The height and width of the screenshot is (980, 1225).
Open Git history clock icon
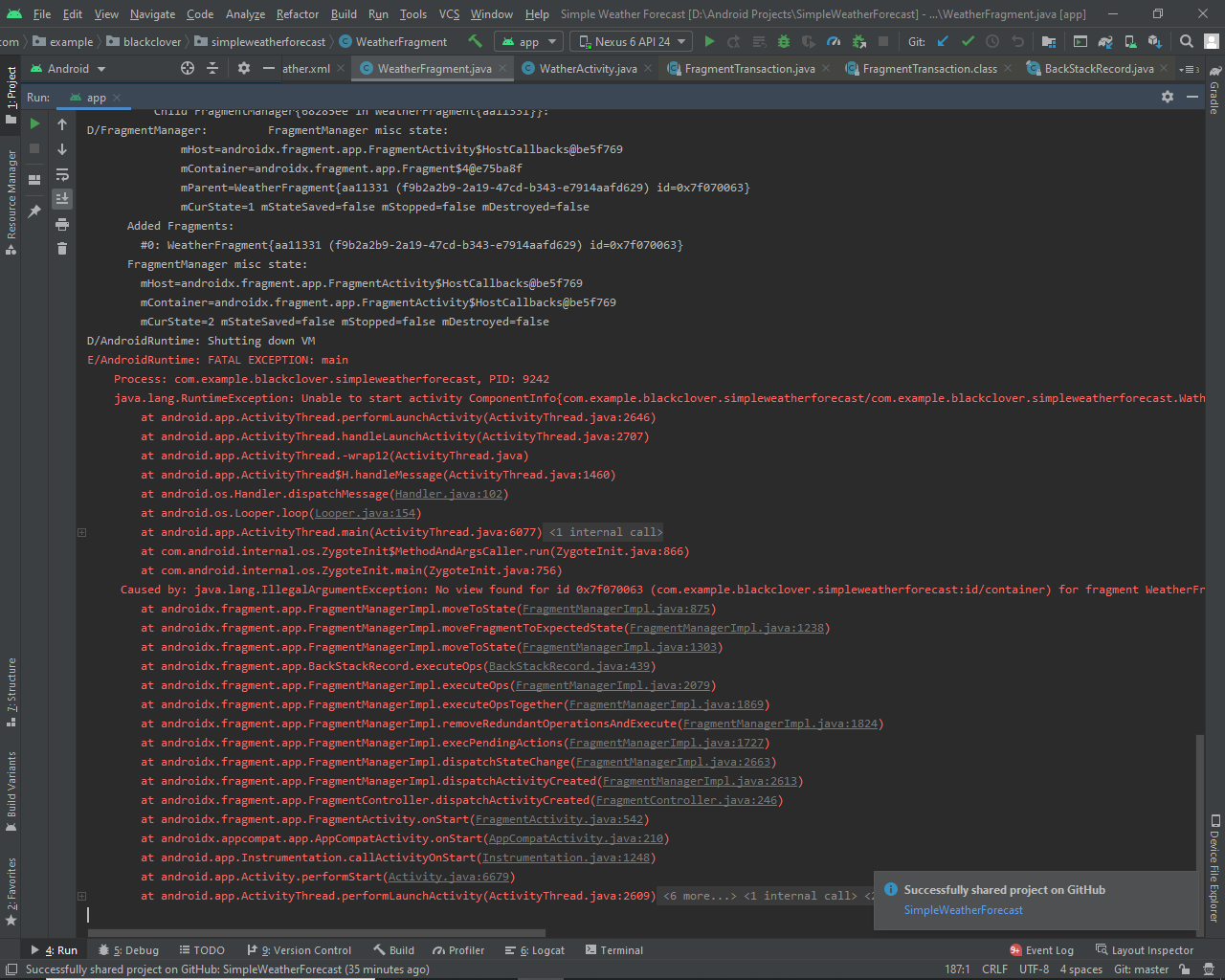click(992, 41)
